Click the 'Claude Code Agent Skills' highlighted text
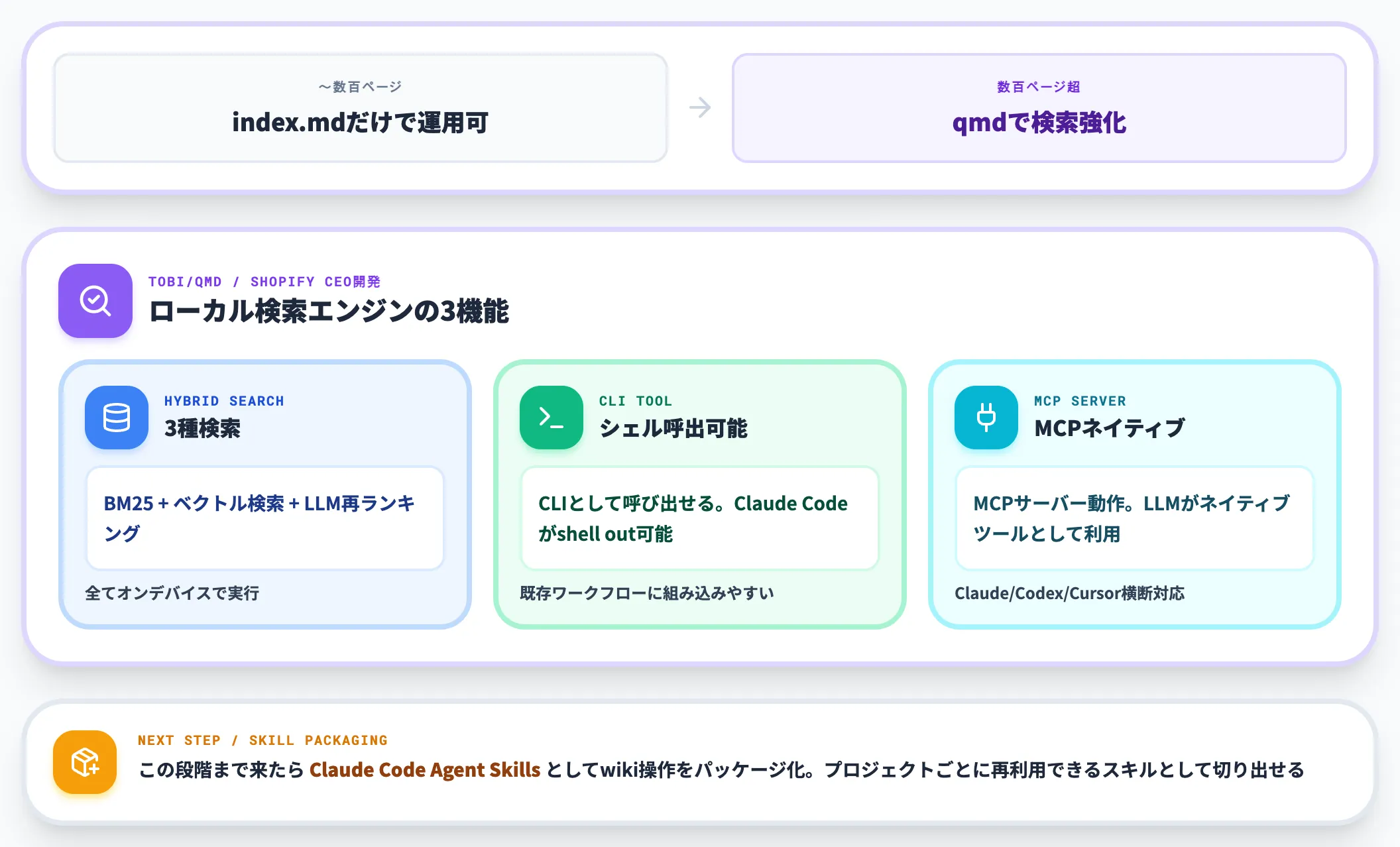Viewport: 1400px width, 847px height. 425,770
